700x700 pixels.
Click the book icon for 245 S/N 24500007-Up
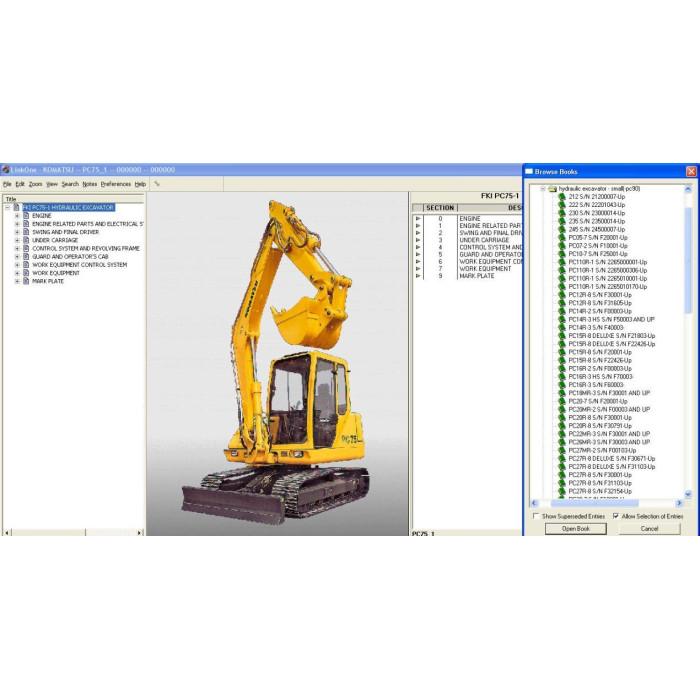click(x=562, y=229)
